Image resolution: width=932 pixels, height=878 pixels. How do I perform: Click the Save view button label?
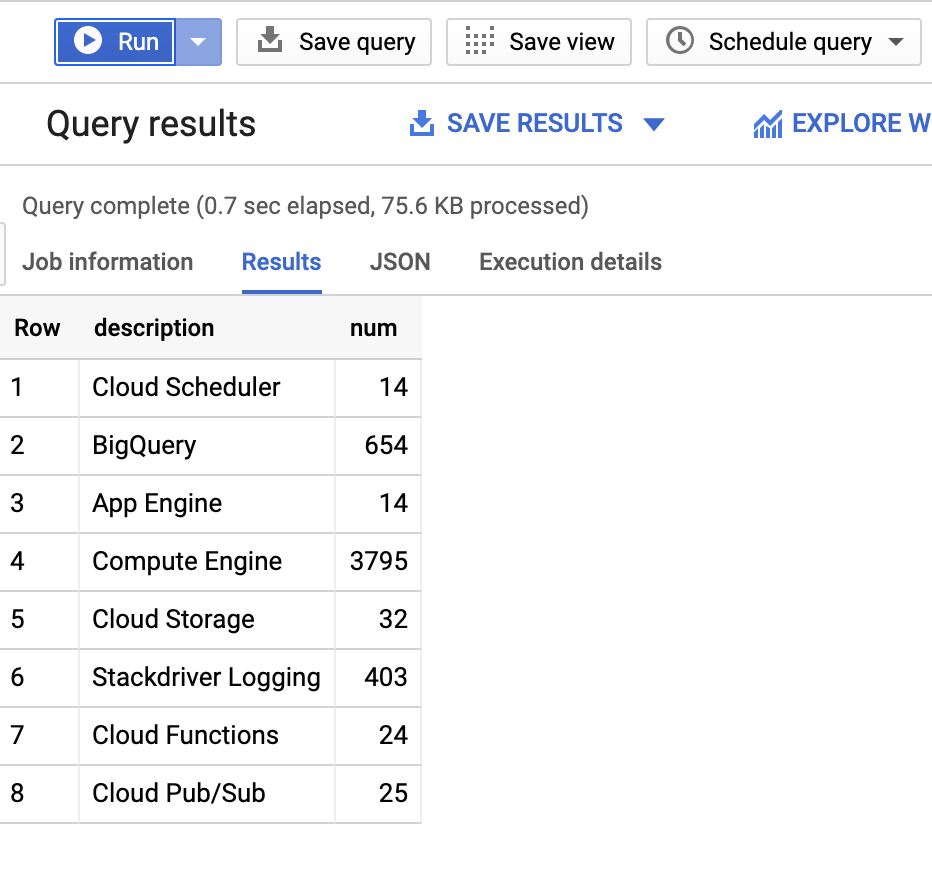coord(562,42)
